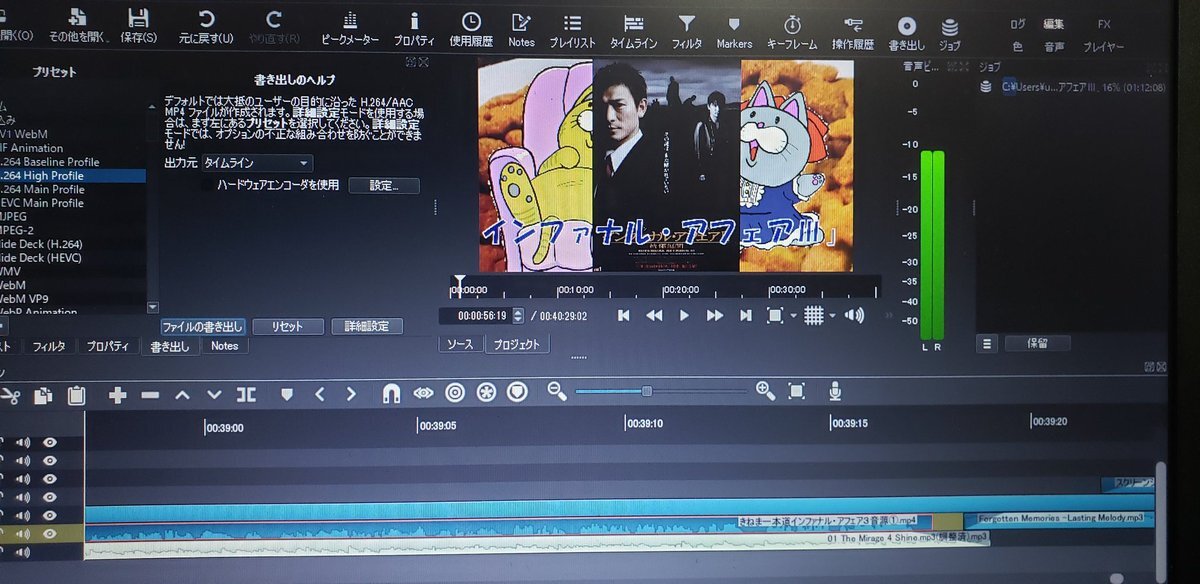This screenshot has height=584, width=1200.
Task: Click the microphone record audio icon
Action: [834, 391]
